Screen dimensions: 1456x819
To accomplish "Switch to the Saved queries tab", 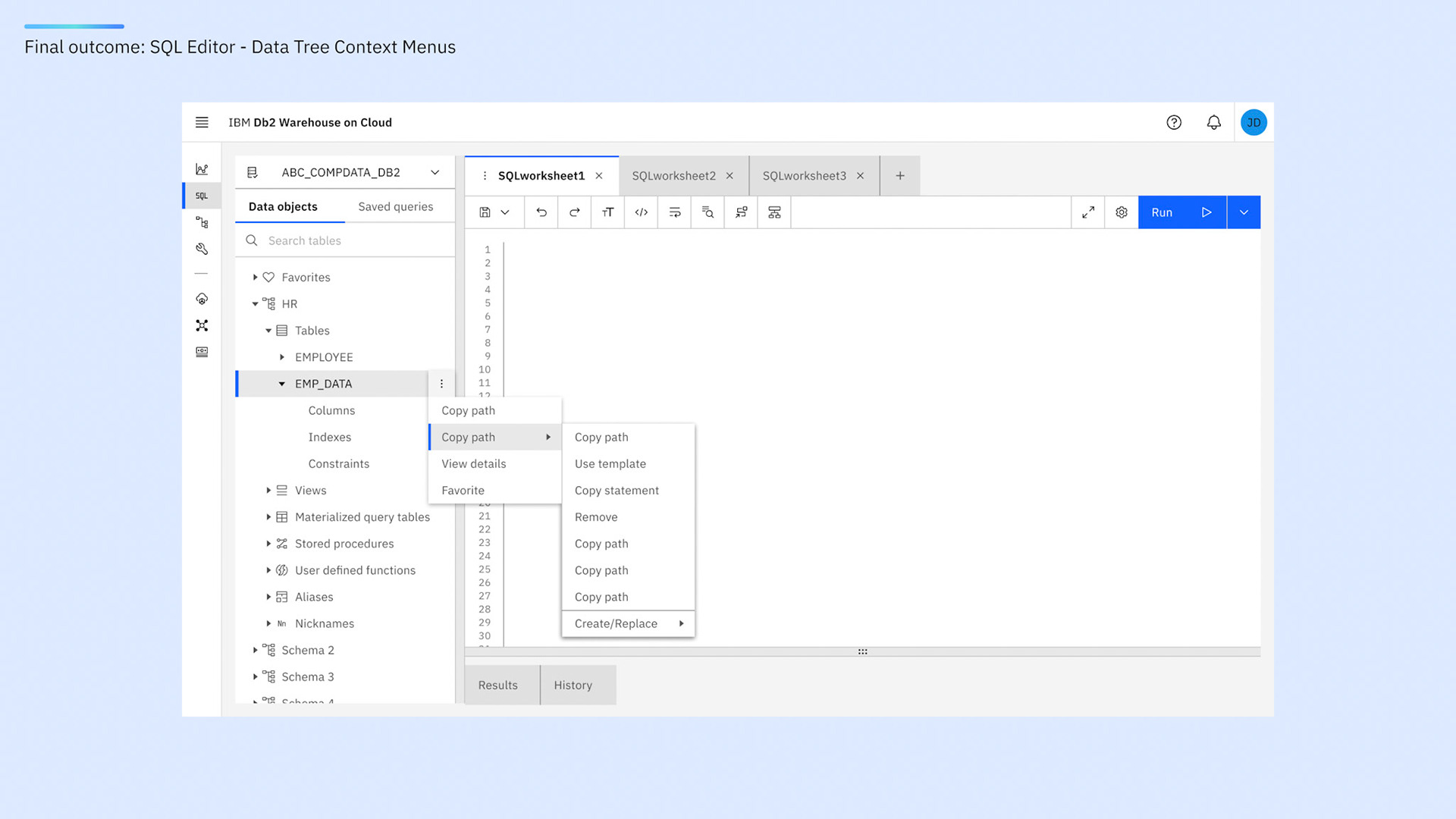I will pyautogui.click(x=395, y=206).
